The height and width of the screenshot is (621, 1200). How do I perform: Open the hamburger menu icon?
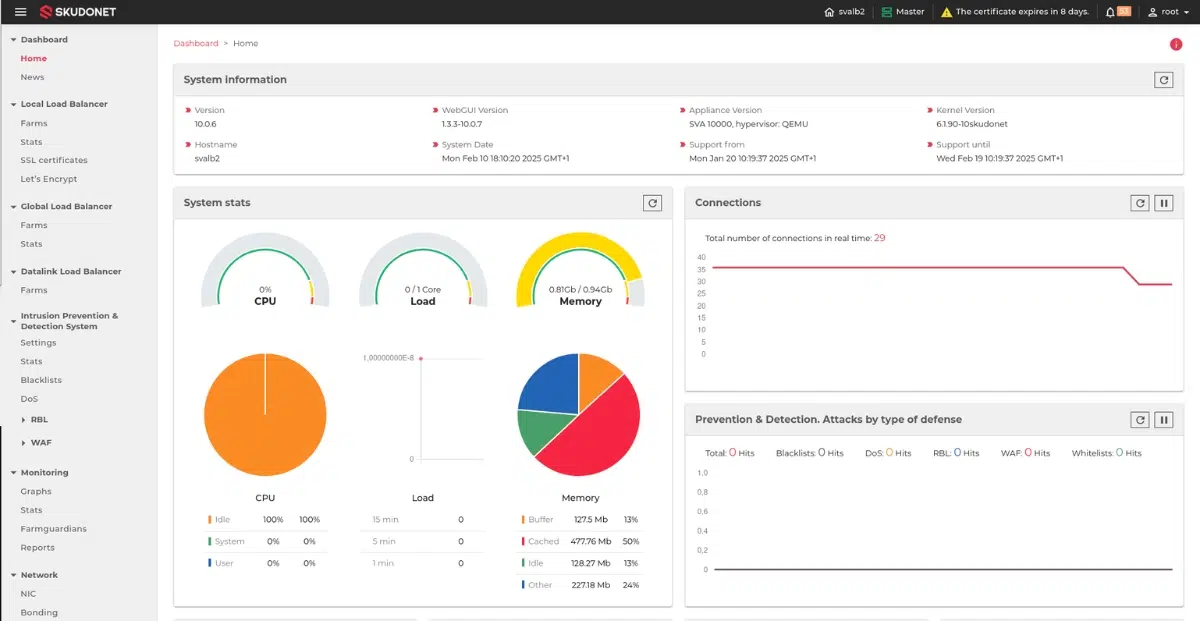(20, 12)
